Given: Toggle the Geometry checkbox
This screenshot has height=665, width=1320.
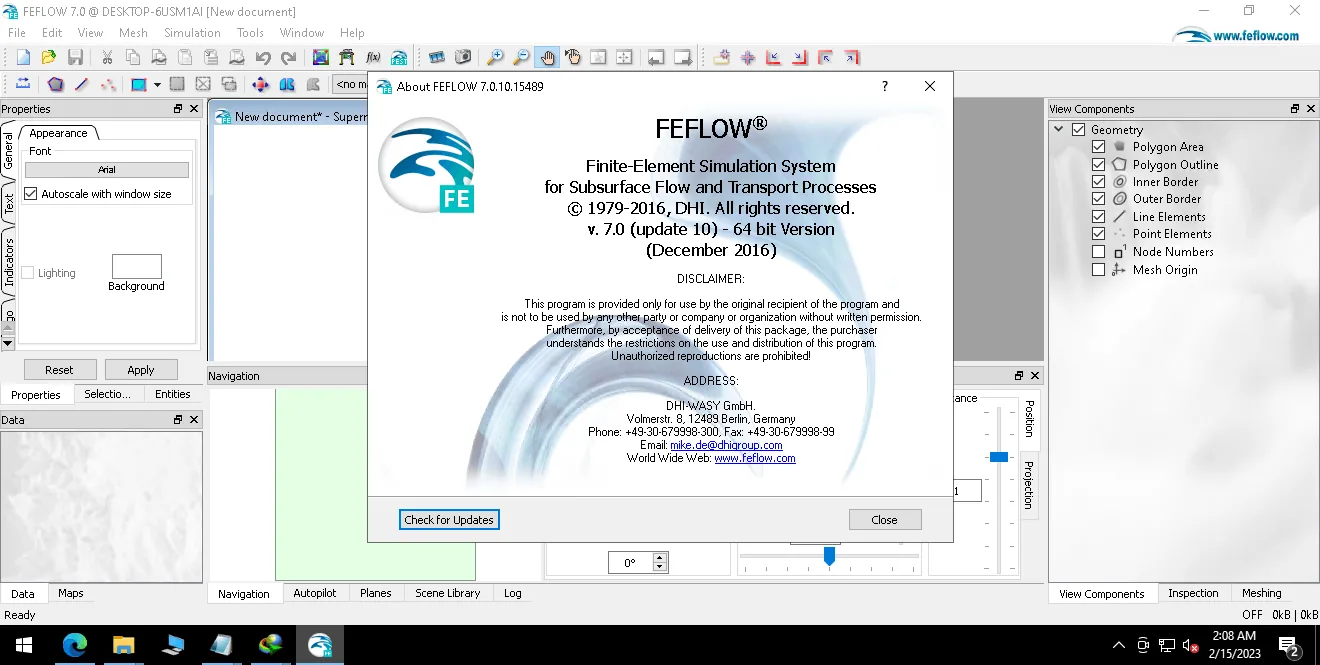Looking at the screenshot, I should point(1078,130).
